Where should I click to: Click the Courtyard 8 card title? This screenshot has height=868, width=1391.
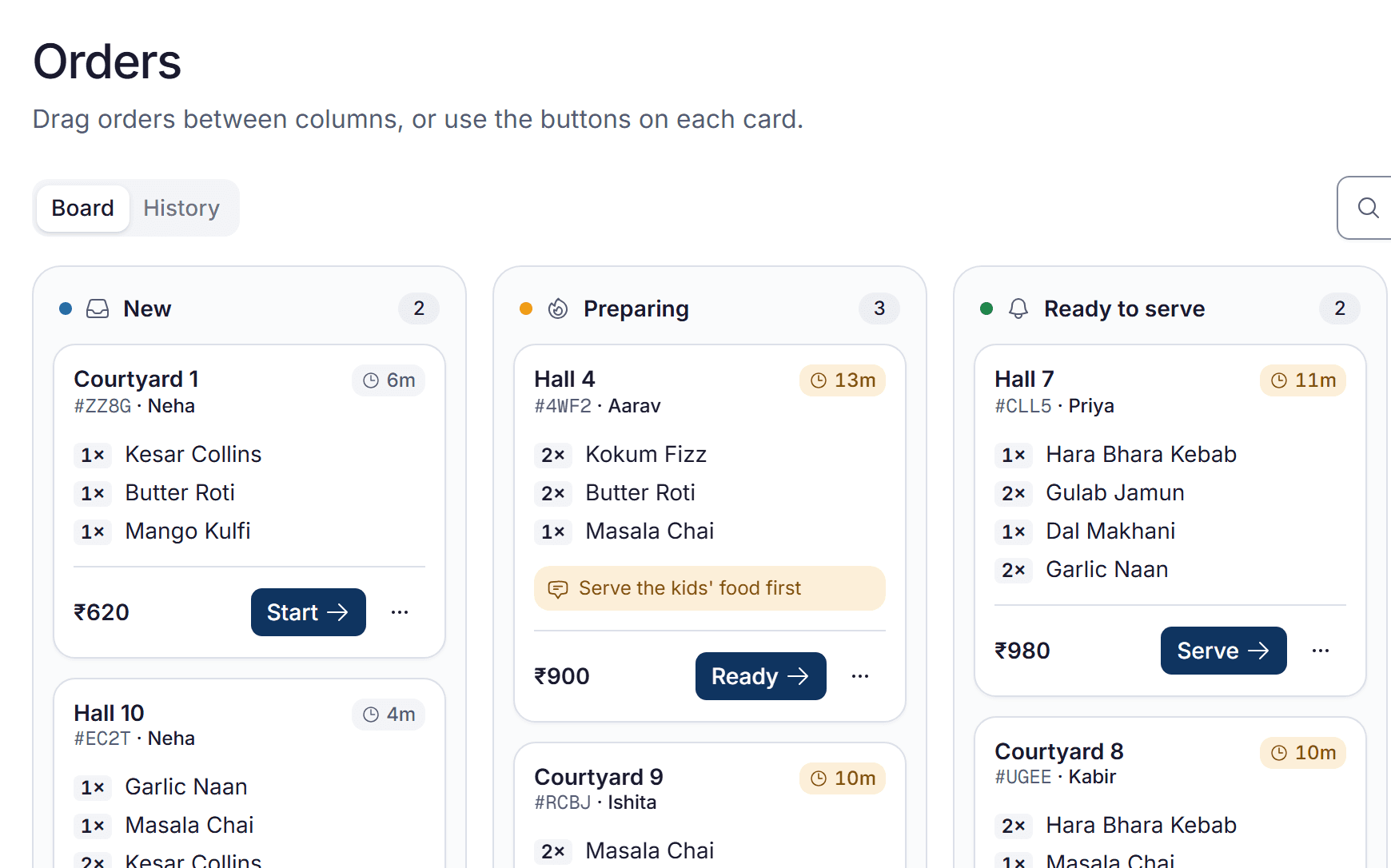coord(1059,751)
